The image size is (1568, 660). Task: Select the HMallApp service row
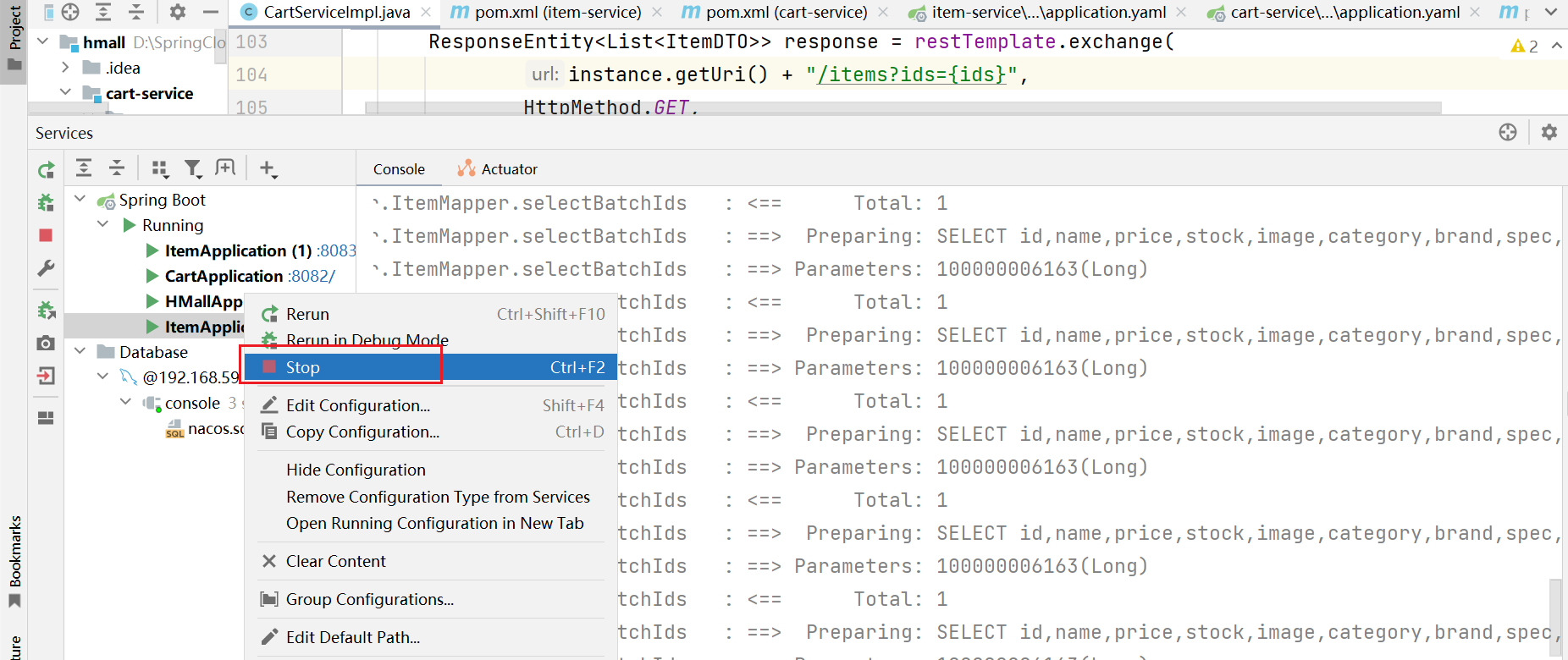pos(154,301)
